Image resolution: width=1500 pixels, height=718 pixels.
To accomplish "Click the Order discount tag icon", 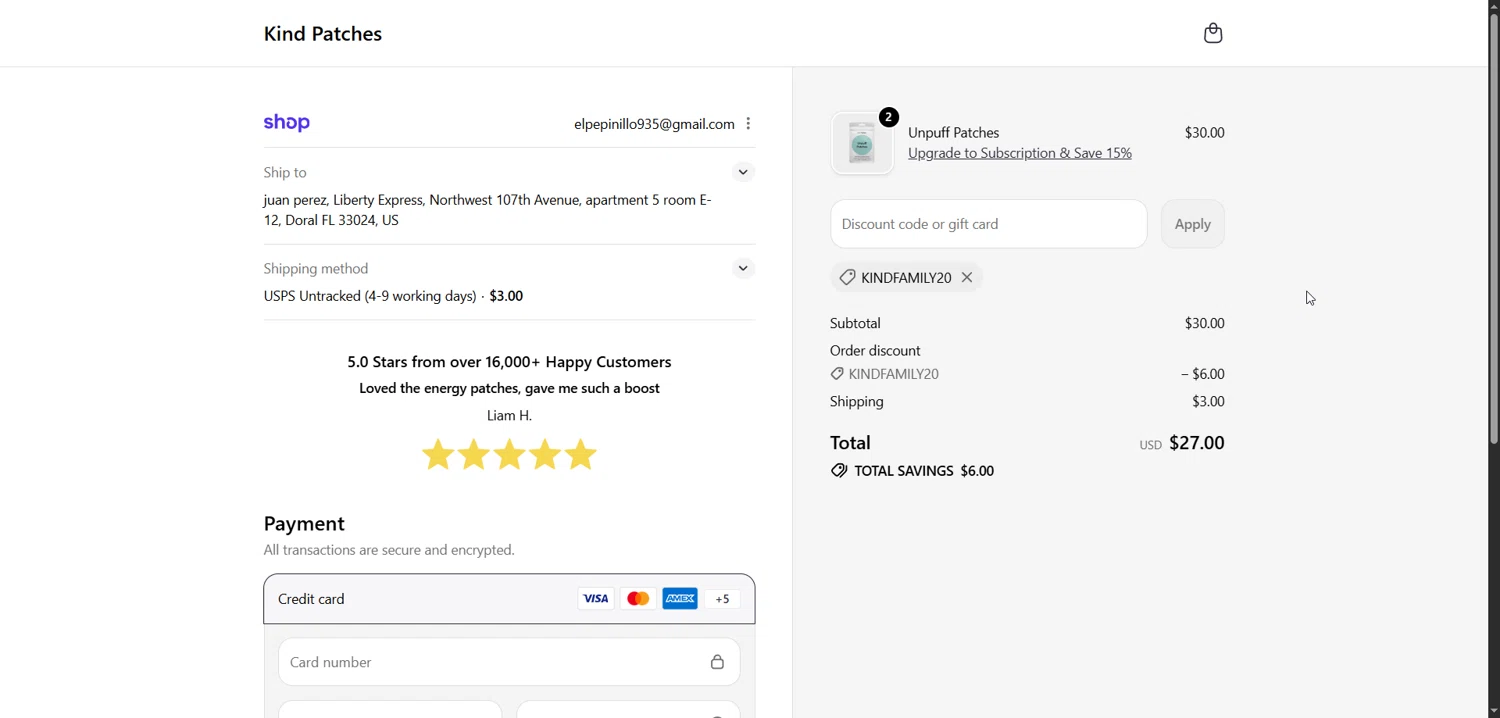I will [x=837, y=374].
